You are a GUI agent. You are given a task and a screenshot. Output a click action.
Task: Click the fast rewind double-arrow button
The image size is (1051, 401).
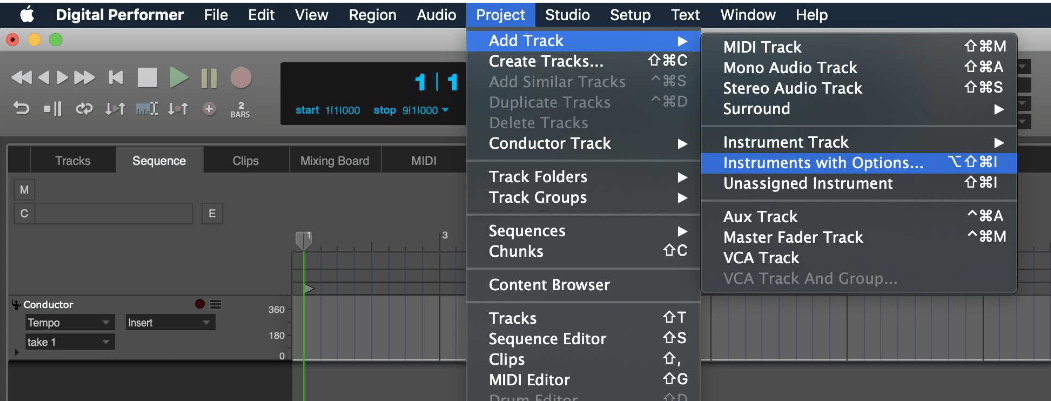21,78
